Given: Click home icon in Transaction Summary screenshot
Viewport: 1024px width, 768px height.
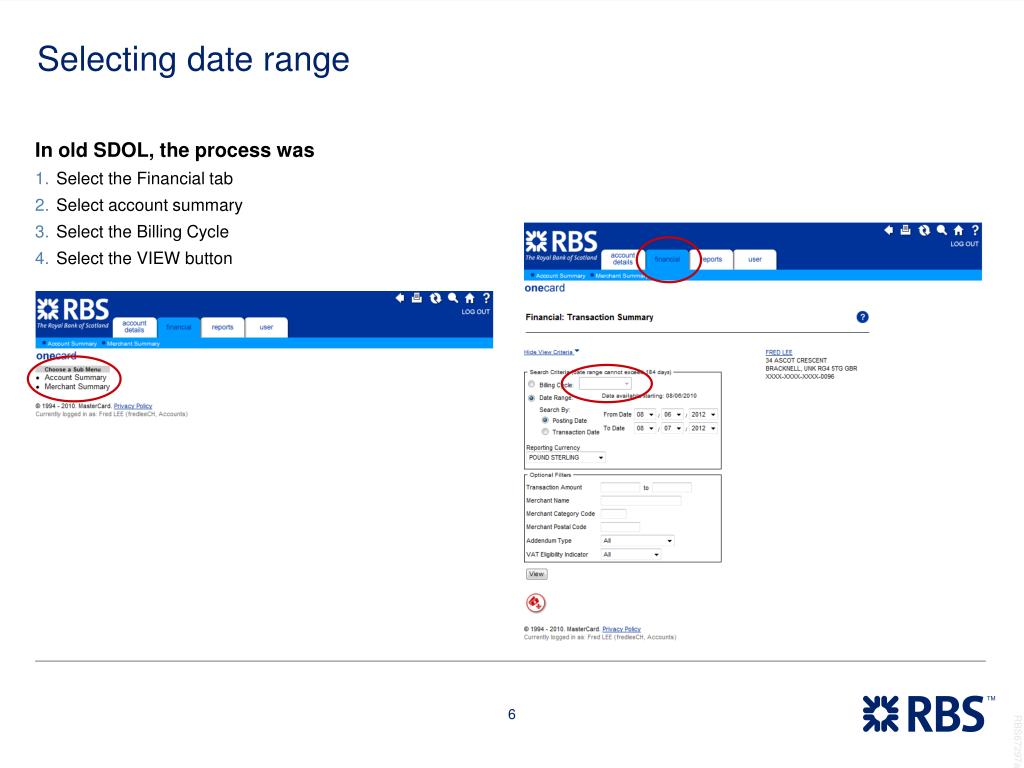Looking at the screenshot, I should pos(958,230).
